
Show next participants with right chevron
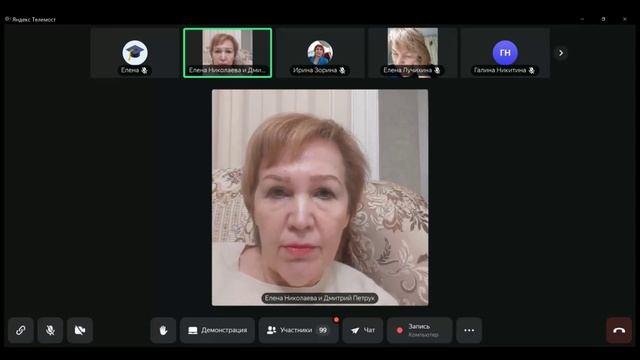561,53
